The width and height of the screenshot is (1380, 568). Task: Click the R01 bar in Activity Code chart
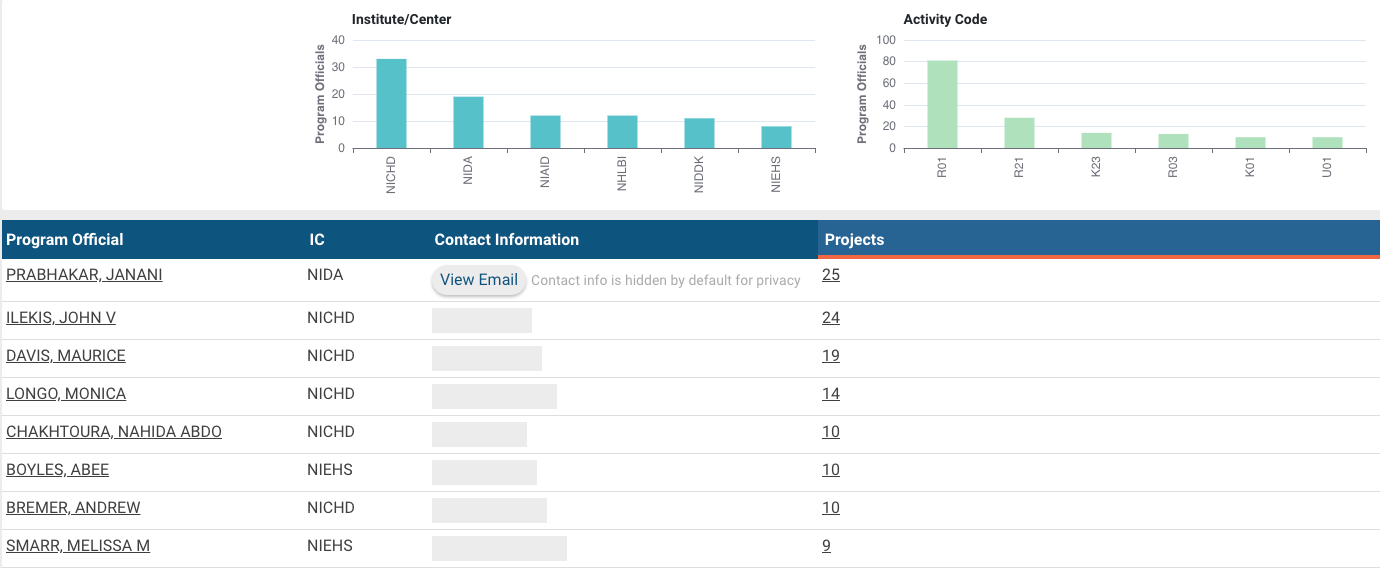pyautogui.click(x=942, y=105)
